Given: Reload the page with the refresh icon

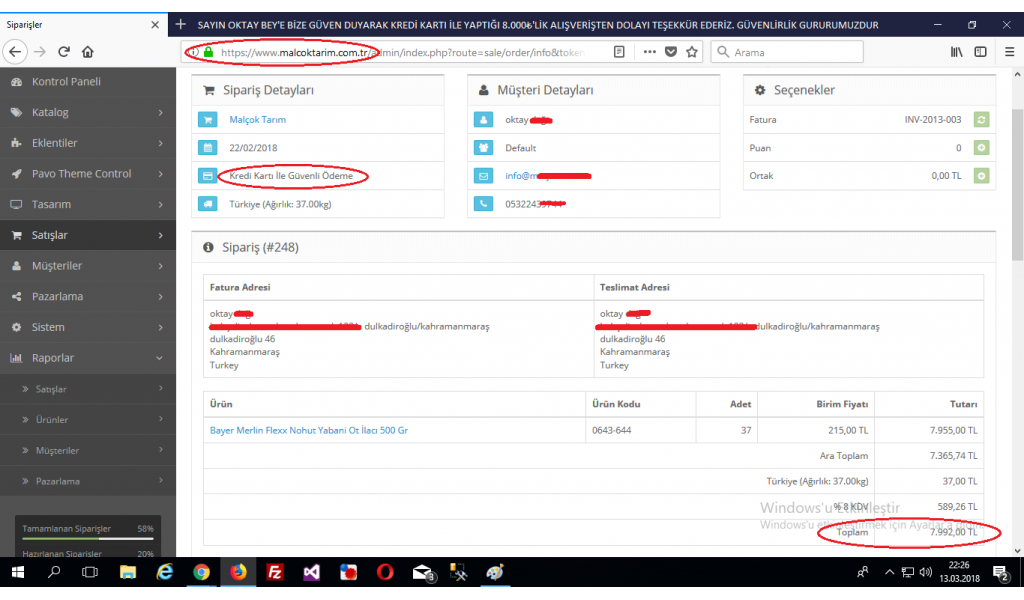Looking at the screenshot, I should [64, 52].
